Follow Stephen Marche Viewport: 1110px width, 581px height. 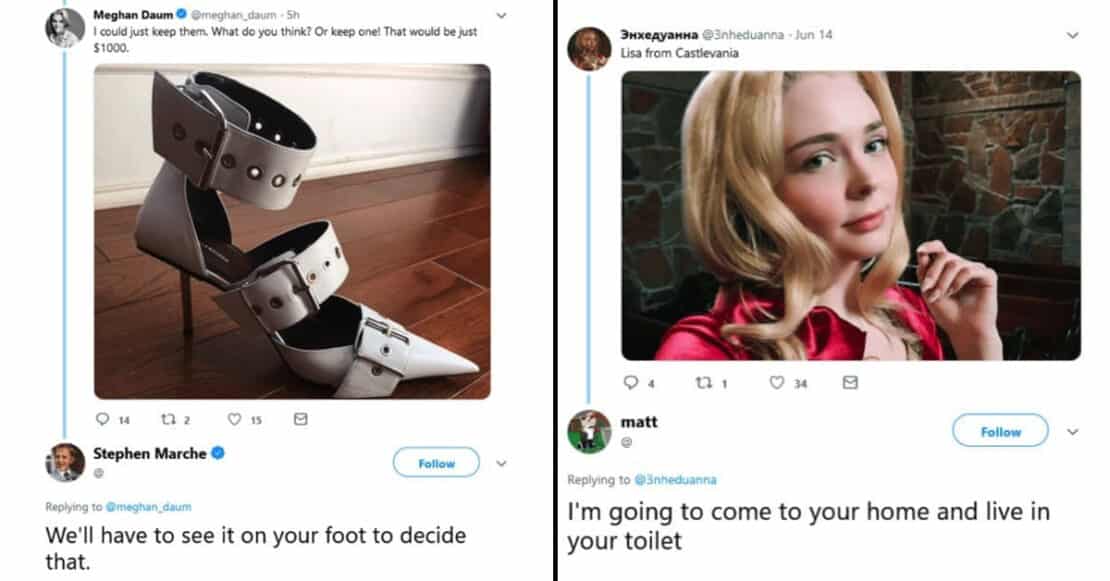pyautogui.click(x=435, y=463)
